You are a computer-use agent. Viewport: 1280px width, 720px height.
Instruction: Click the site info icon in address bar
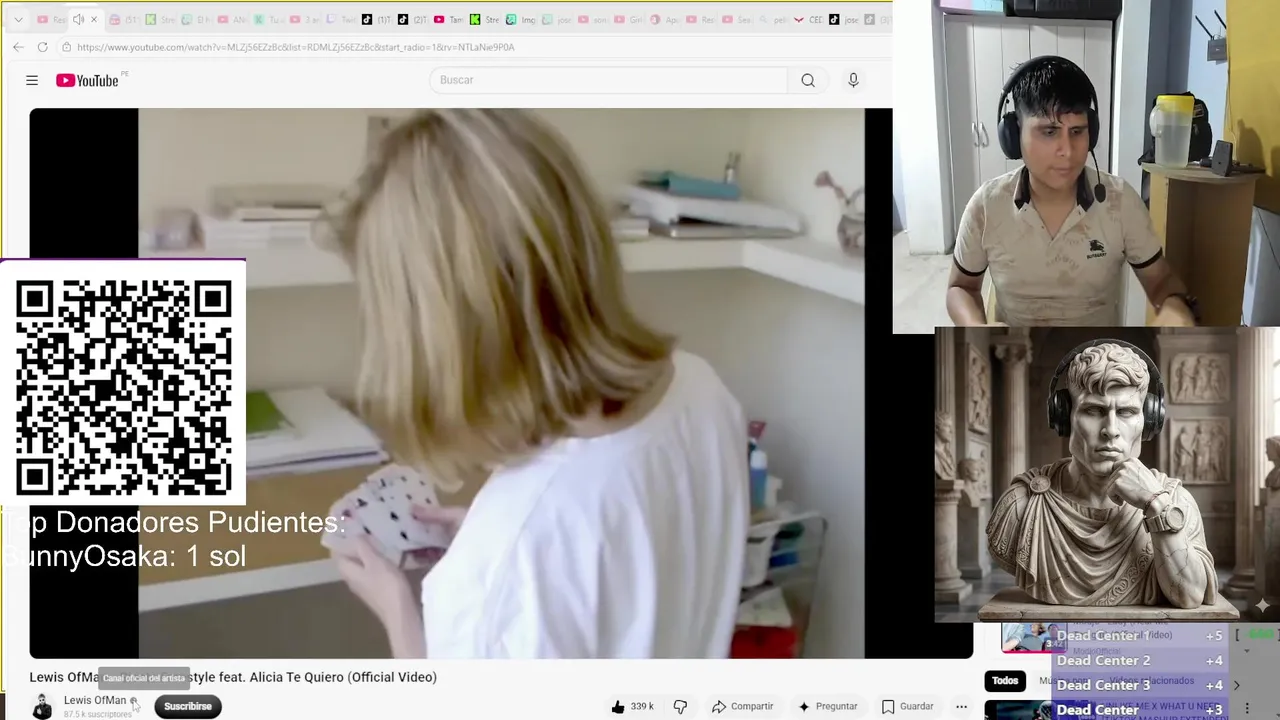[66, 47]
